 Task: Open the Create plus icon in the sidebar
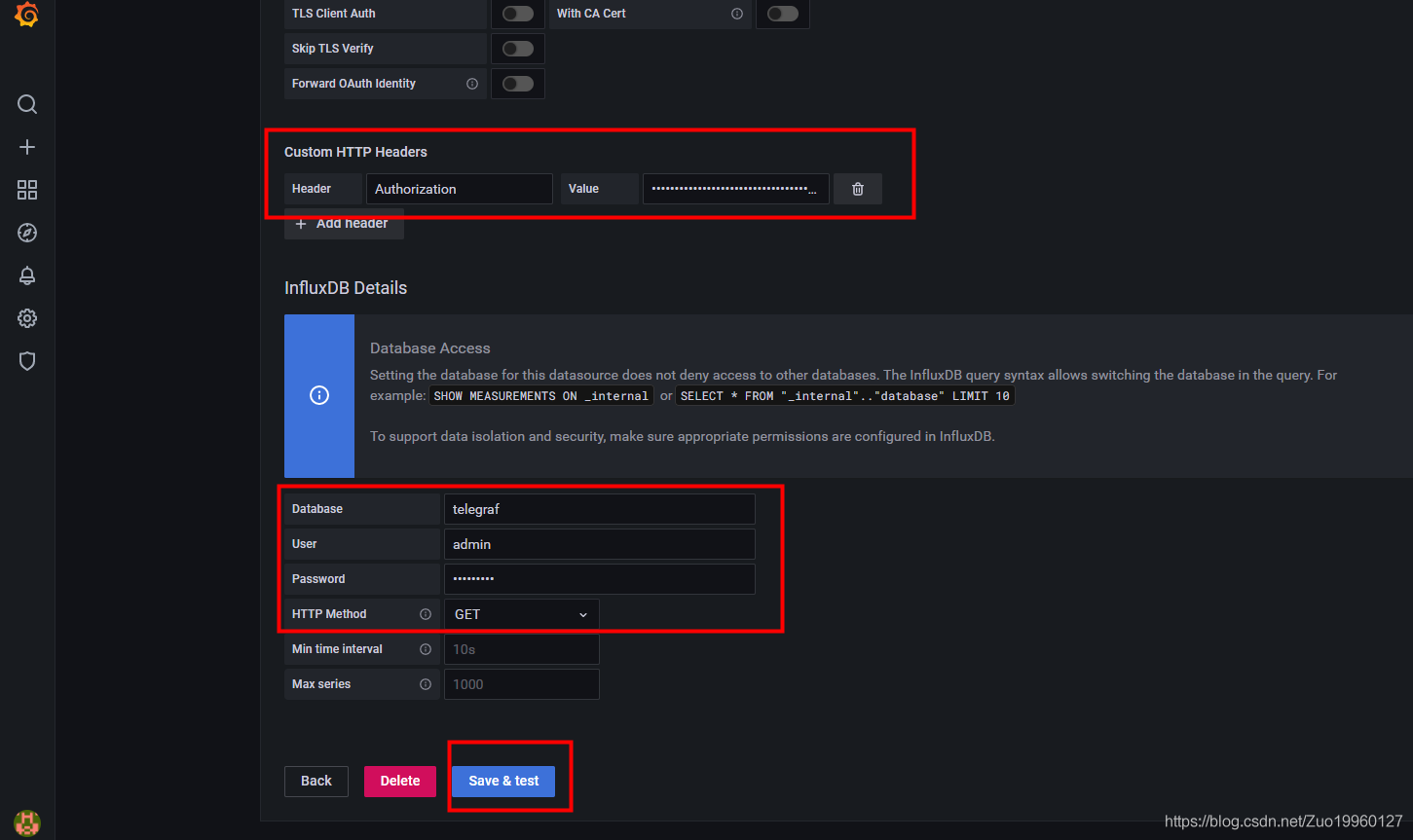pos(27,147)
